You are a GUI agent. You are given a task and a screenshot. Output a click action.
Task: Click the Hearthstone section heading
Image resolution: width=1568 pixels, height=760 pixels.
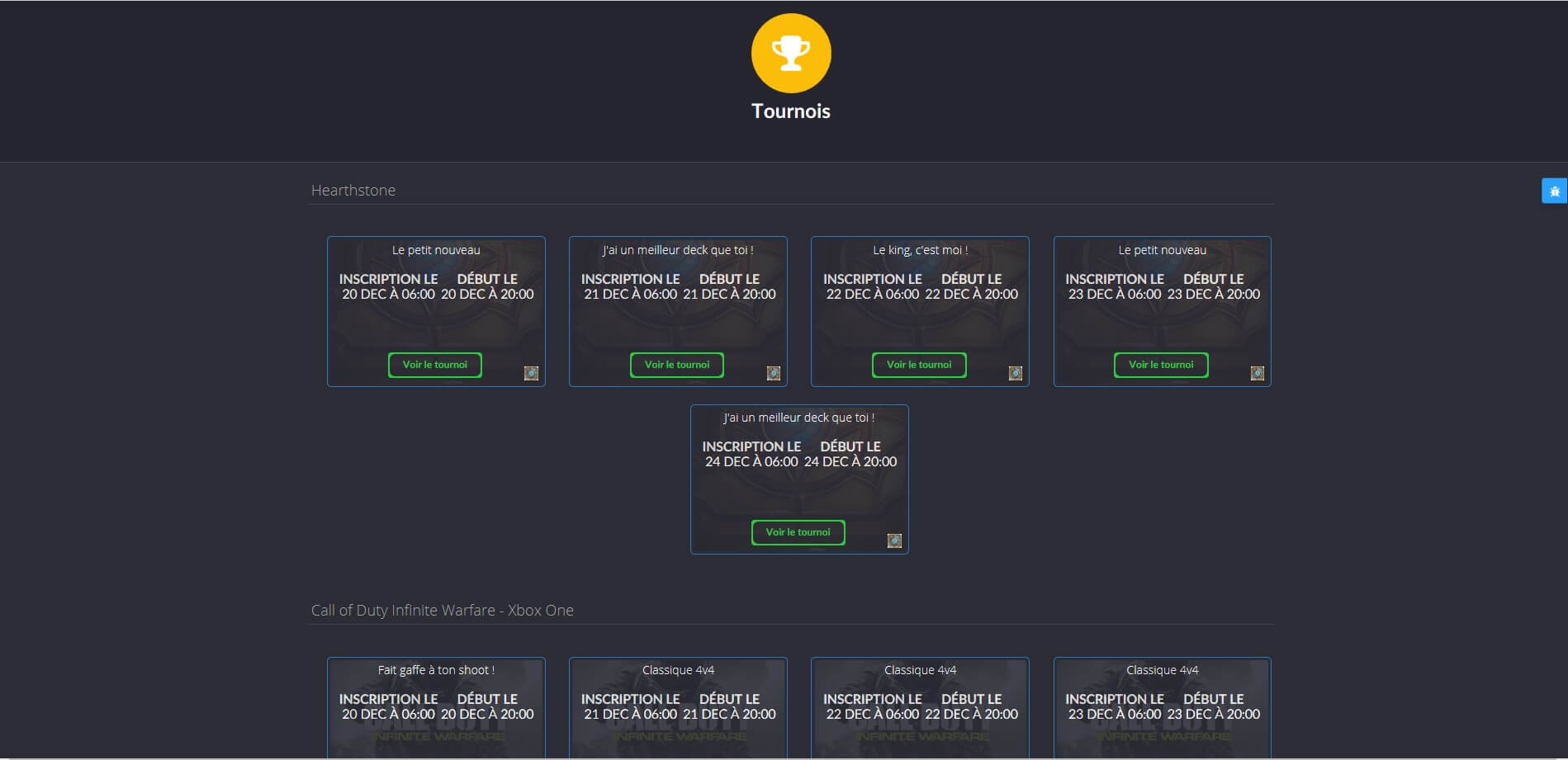point(353,191)
